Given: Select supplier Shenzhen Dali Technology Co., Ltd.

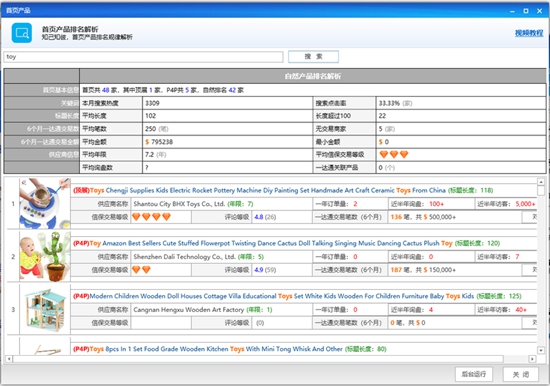Looking at the screenshot, I should tap(184, 257).
